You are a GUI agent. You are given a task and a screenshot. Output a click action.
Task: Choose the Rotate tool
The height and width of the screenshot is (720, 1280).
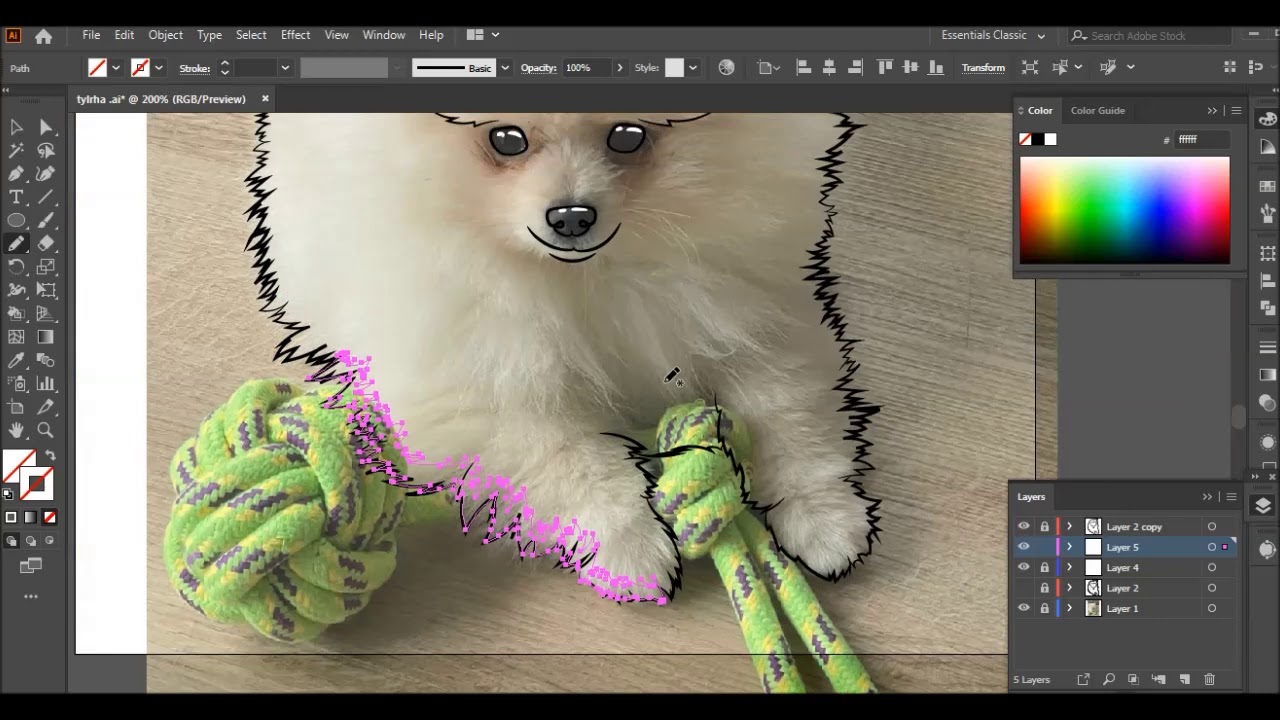point(16,267)
